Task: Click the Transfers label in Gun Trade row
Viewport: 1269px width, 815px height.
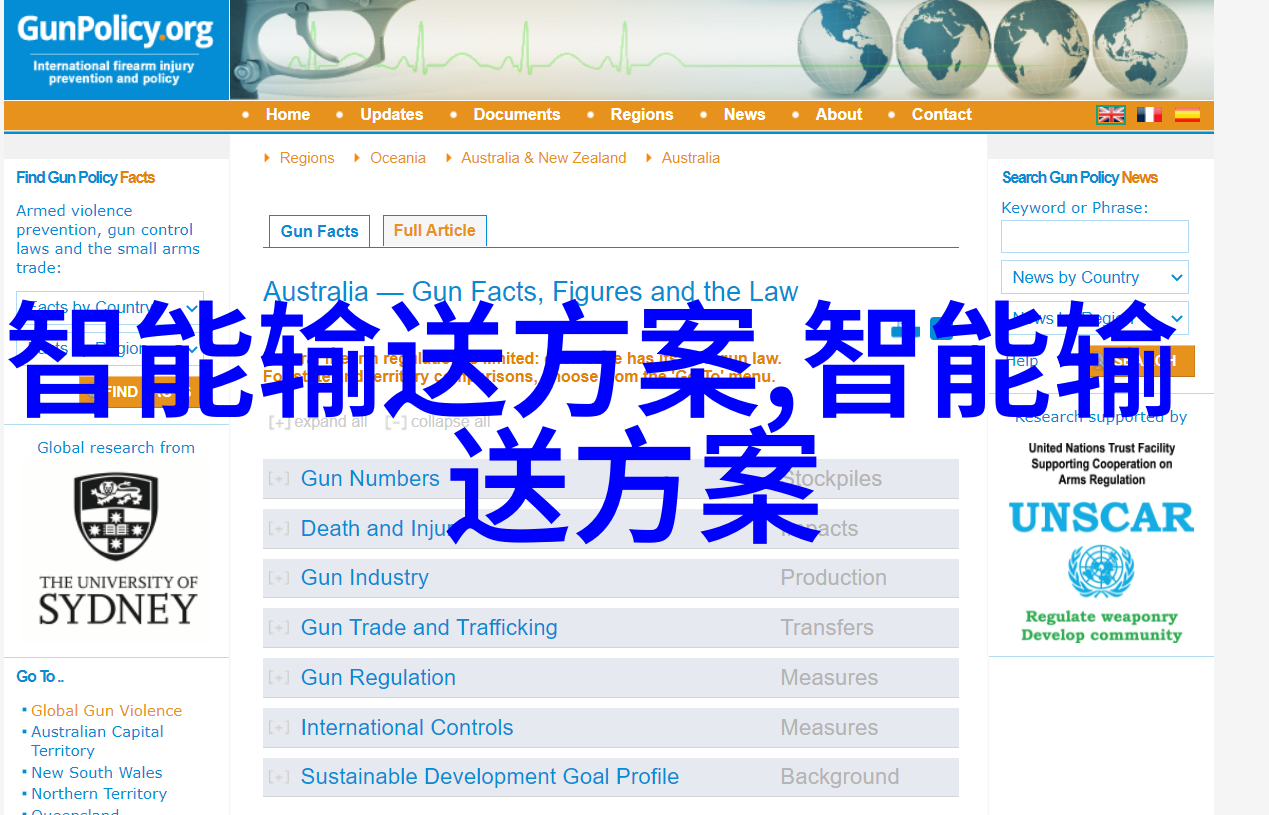Action: [x=827, y=628]
